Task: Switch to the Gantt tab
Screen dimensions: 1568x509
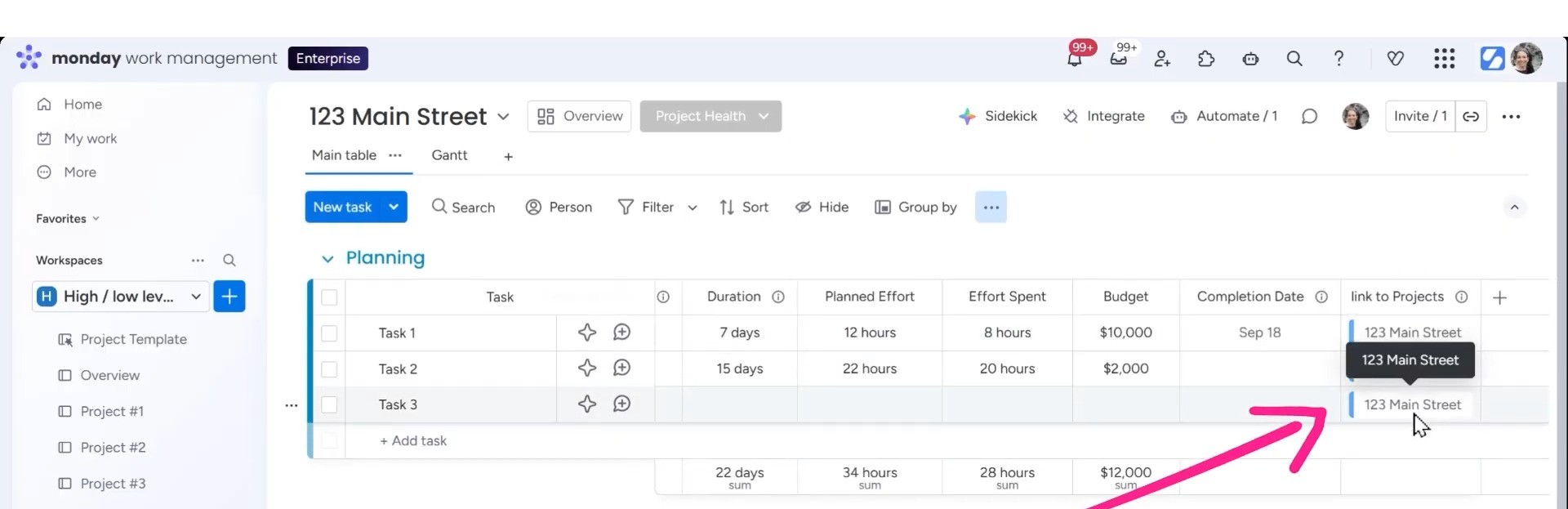Action: click(449, 155)
